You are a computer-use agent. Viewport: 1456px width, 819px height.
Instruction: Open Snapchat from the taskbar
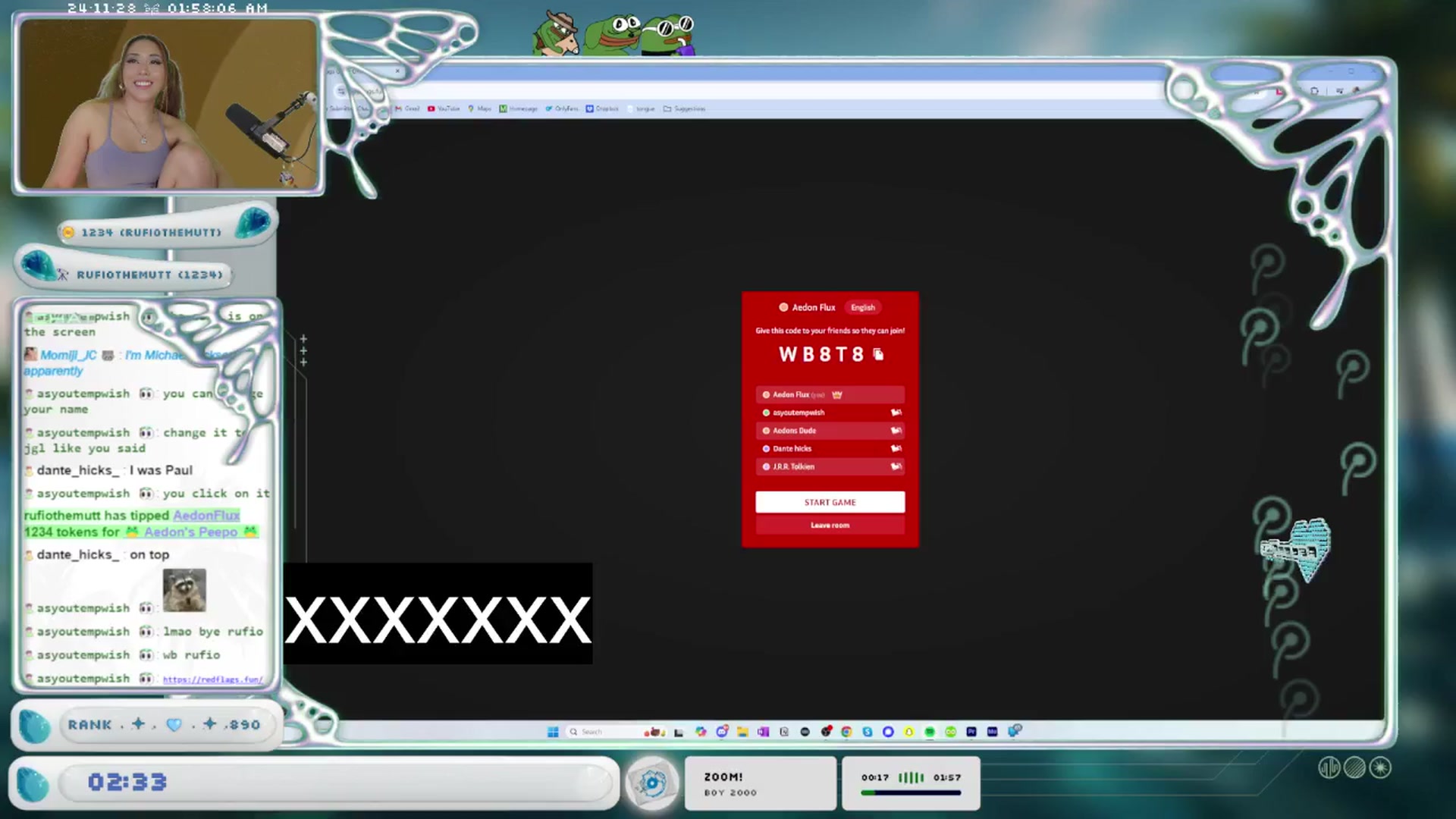[x=908, y=732]
